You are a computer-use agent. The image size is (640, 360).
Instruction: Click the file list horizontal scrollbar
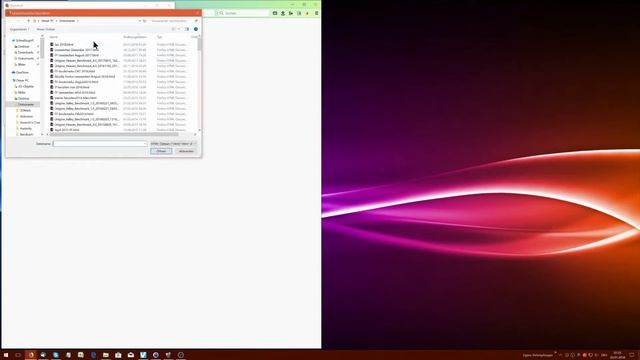[x=114, y=134]
